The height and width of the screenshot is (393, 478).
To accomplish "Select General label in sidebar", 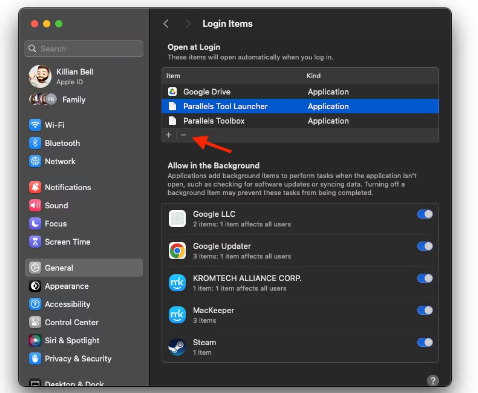I will click(59, 268).
